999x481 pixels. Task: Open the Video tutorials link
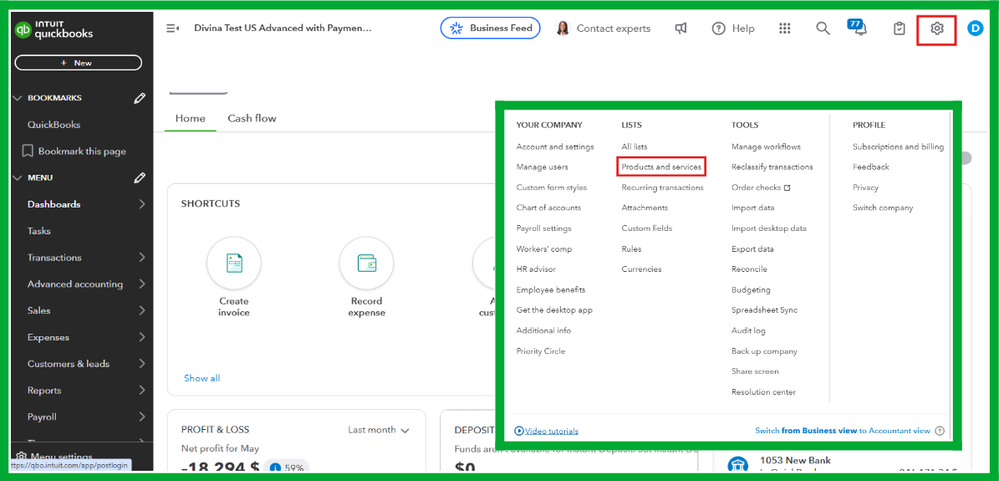coord(552,431)
